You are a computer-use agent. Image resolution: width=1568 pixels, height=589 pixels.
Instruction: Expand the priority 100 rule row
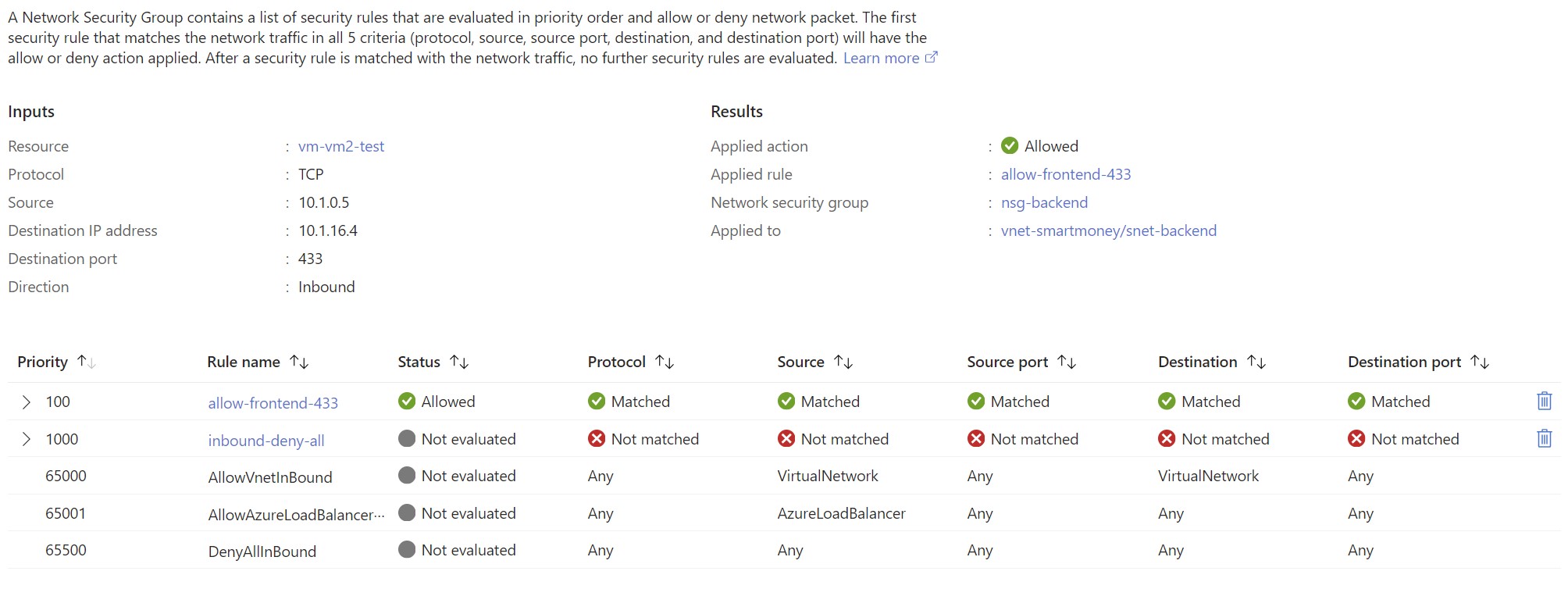pos(26,402)
